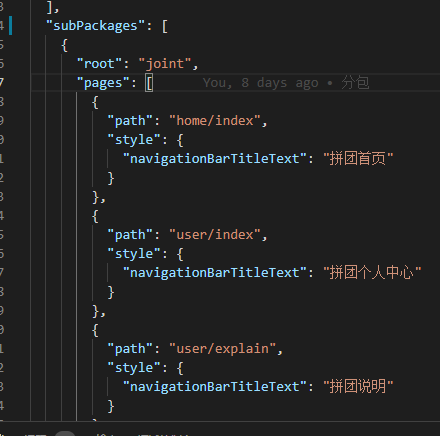Click the opening bracket after "subPackages"

point(165,26)
